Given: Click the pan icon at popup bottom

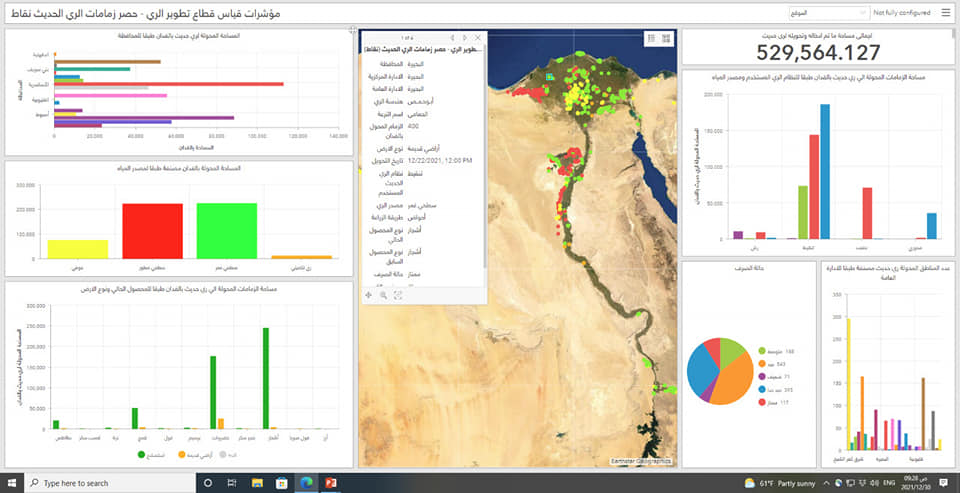Looking at the screenshot, I should 369,295.
